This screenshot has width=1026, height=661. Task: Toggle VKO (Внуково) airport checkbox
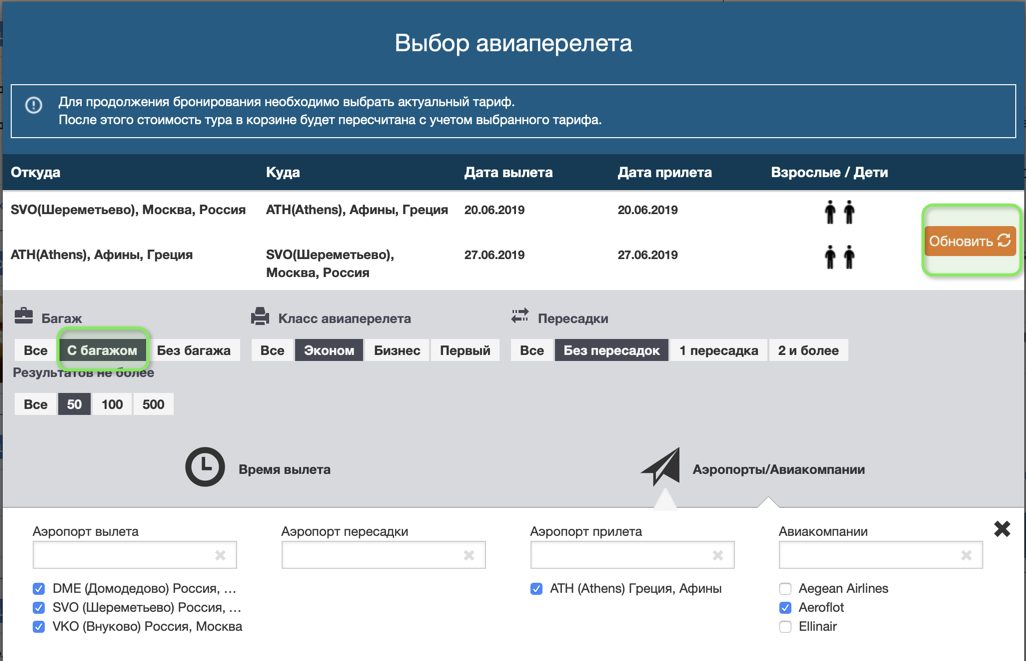39,627
